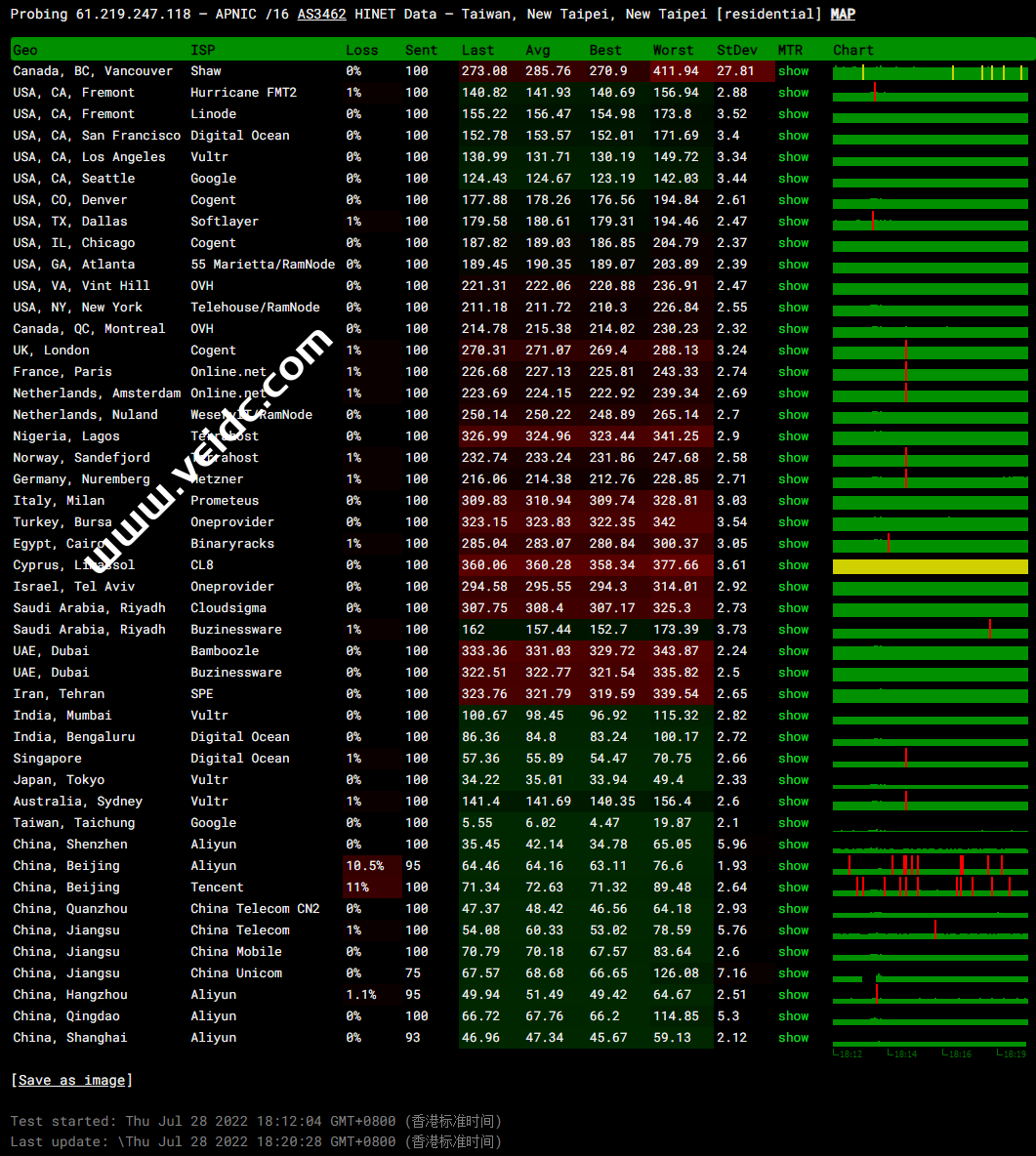Show MTR for Montreal OVH row
Image resolution: width=1036 pixels, height=1156 pixels.
point(794,328)
